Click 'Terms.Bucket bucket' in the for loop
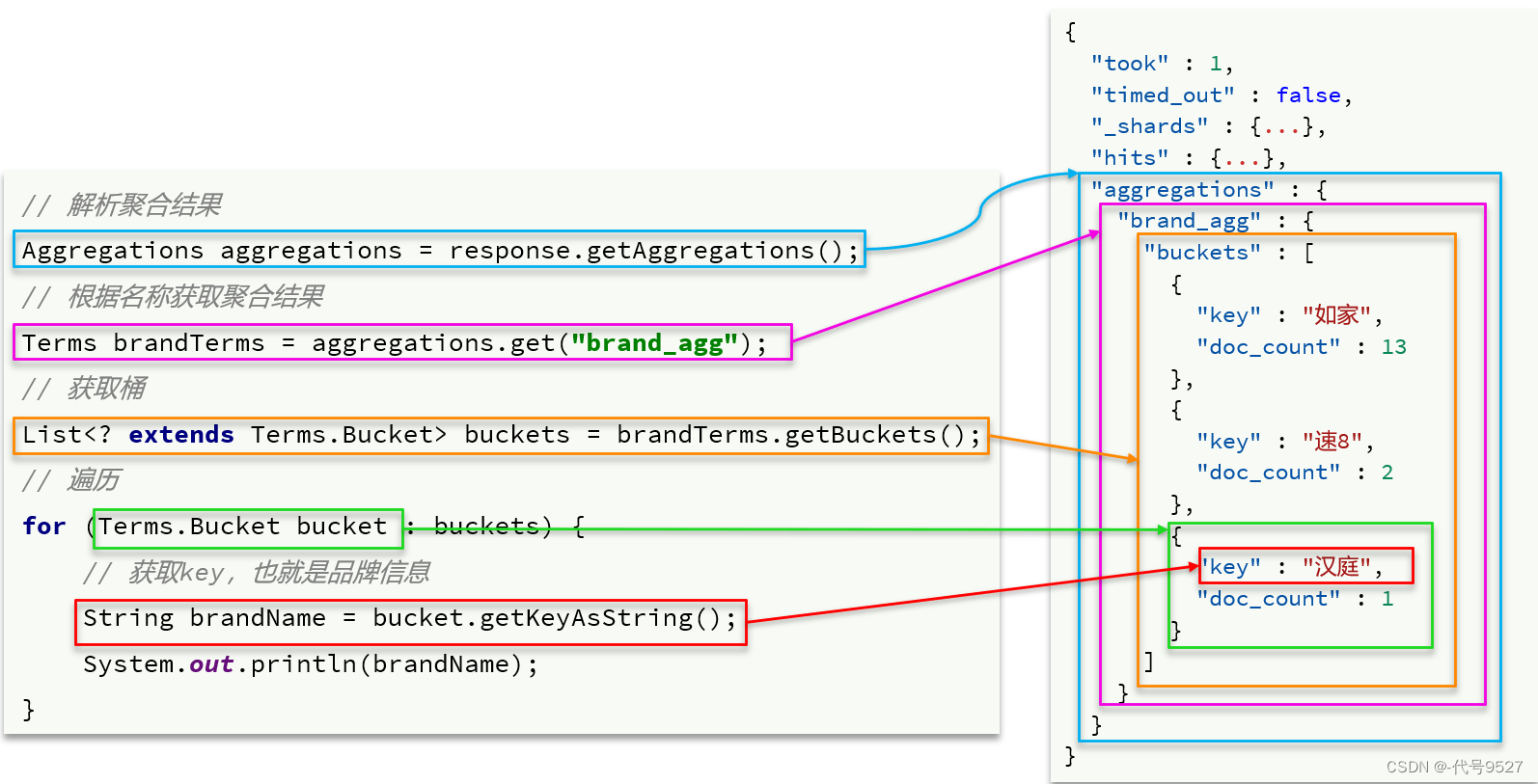Screen dimensions: 1538x784 tap(248, 527)
